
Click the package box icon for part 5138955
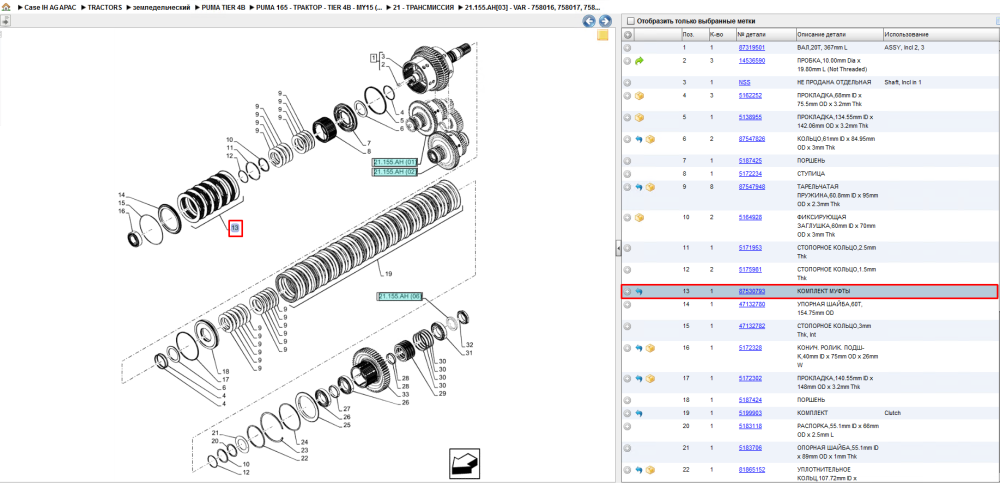640,117
